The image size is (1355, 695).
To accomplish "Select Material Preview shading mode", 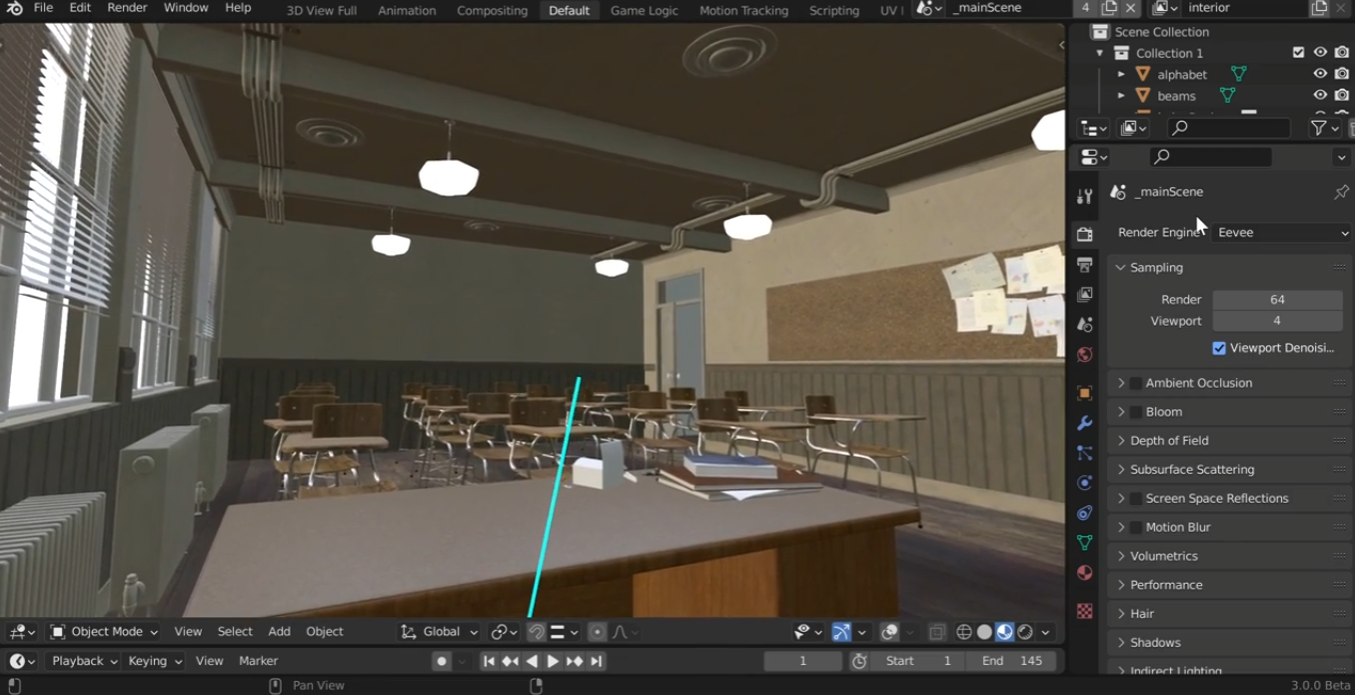I will pos(1004,632).
